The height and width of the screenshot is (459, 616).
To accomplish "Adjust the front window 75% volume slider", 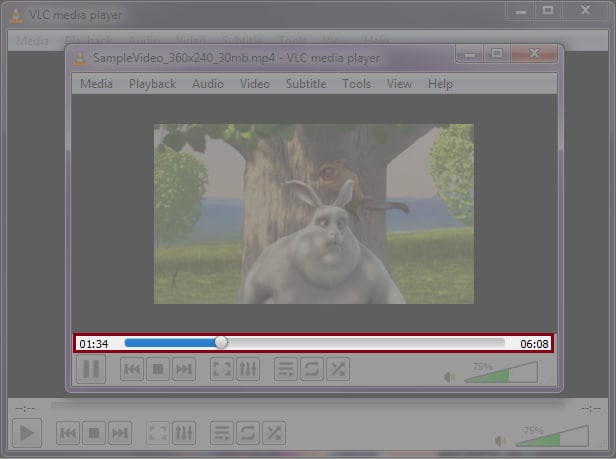I will [x=501, y=373].
